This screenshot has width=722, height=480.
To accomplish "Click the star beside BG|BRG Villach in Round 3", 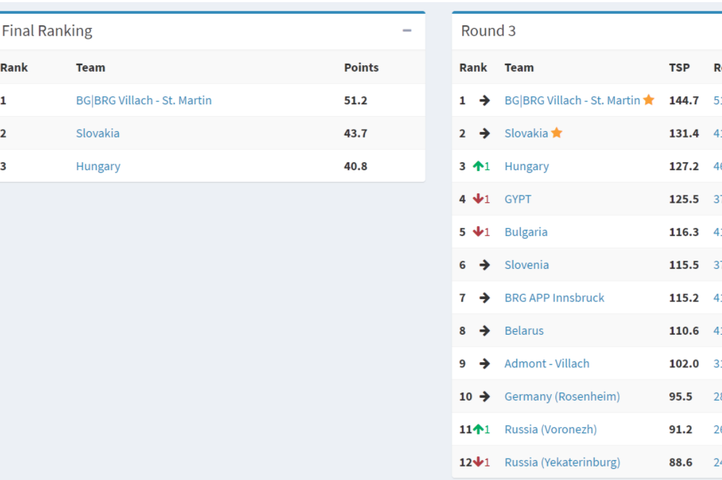I will click(x=649, y=100).
